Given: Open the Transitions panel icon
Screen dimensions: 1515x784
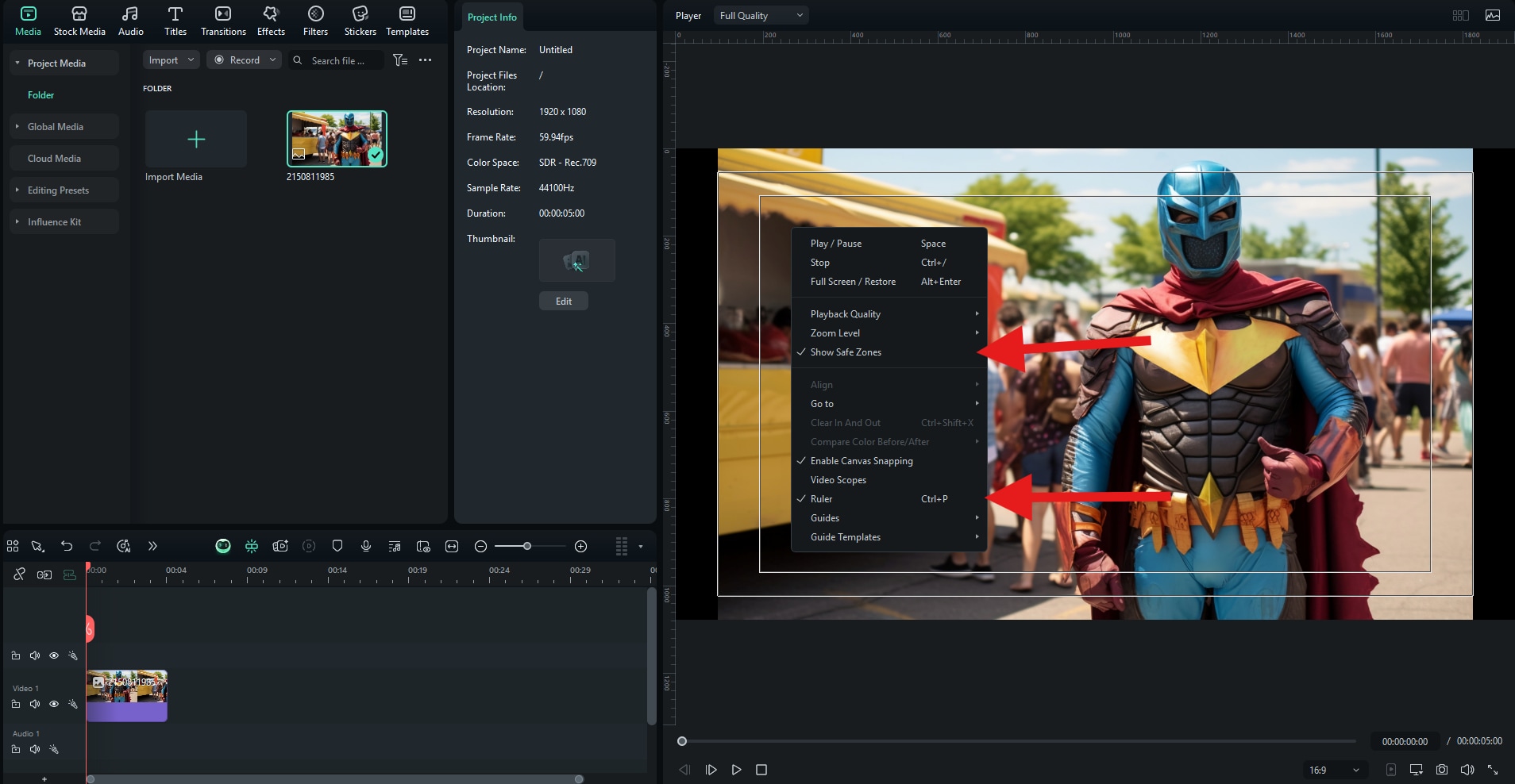Looking at the screenshot, I should [223, 14].
